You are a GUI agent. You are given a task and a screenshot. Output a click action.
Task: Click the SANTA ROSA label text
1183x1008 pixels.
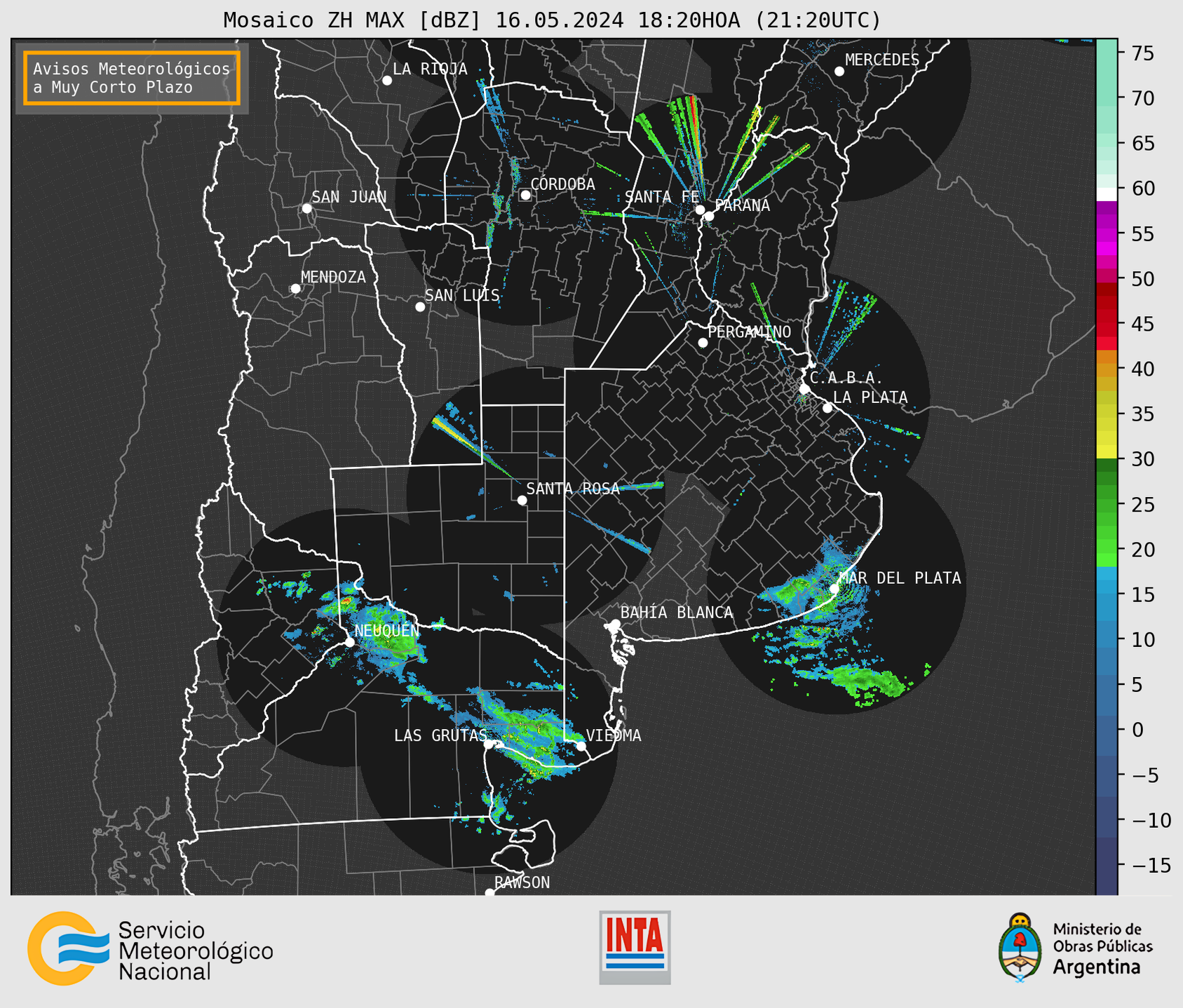click(x=573, y=489)
